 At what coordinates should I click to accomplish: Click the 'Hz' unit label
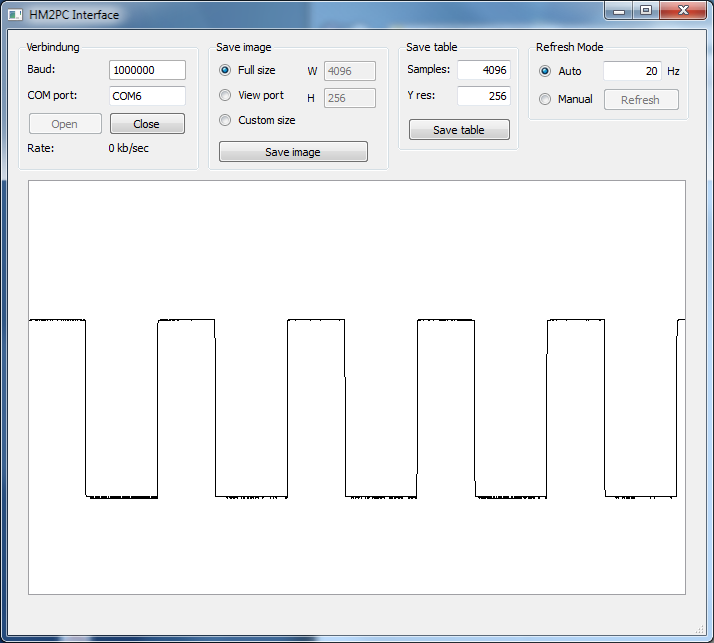[x=673, y=71]
